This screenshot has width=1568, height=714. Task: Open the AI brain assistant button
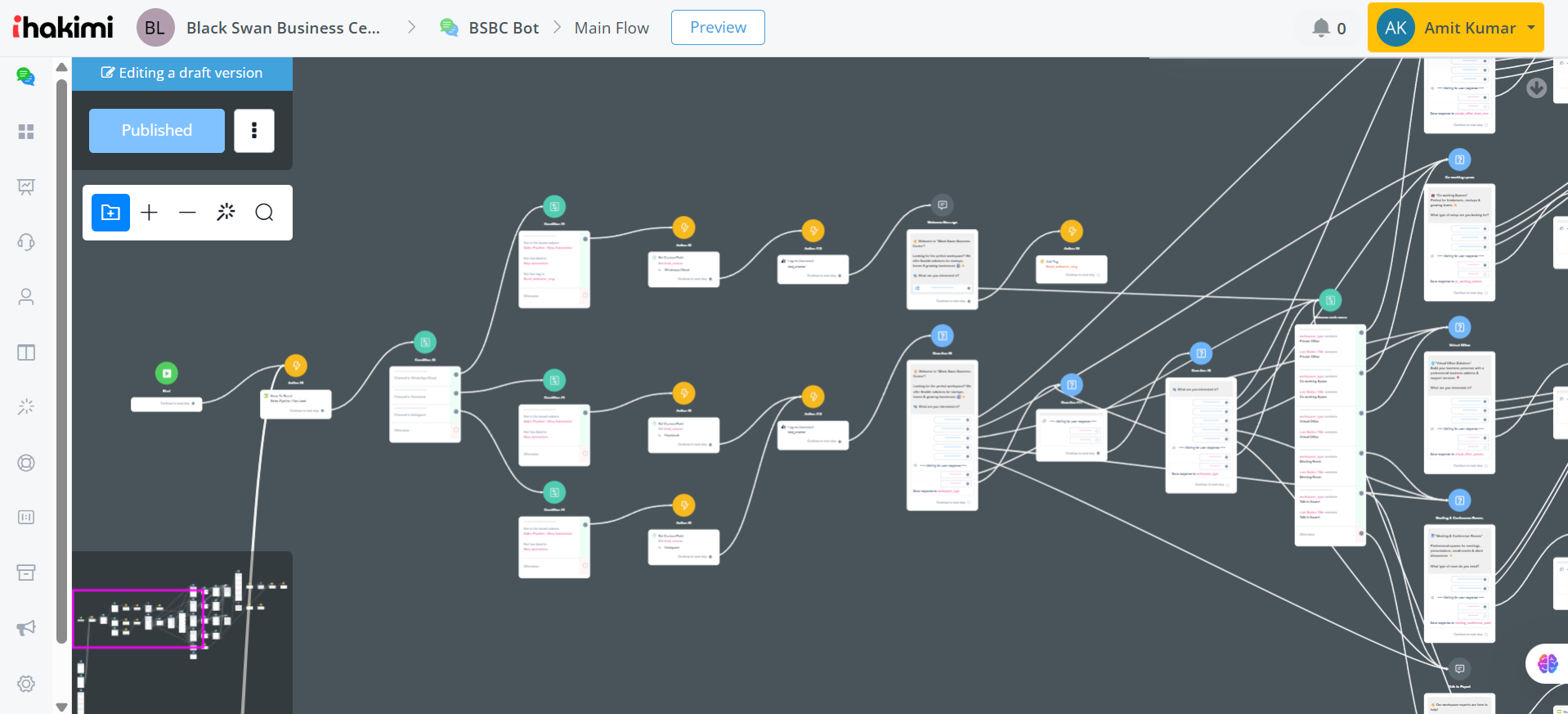pyautogui.click(x=1547, y=663)
